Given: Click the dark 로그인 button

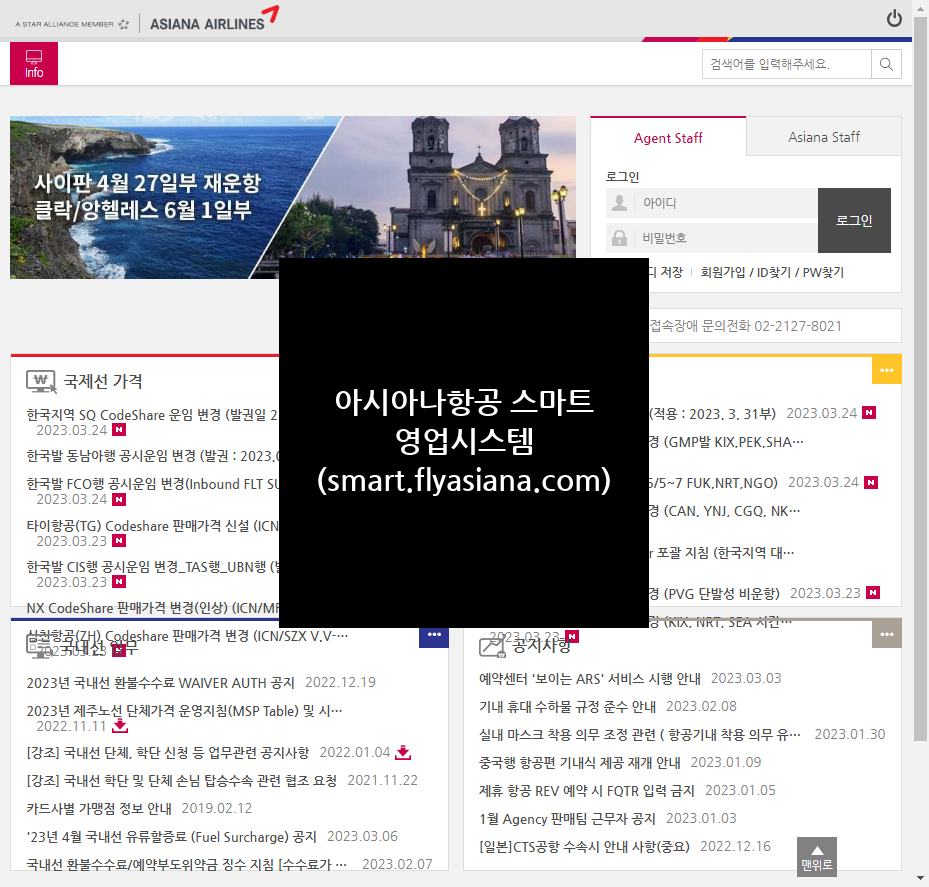Looking at the screenshot, I should (854, 220).
